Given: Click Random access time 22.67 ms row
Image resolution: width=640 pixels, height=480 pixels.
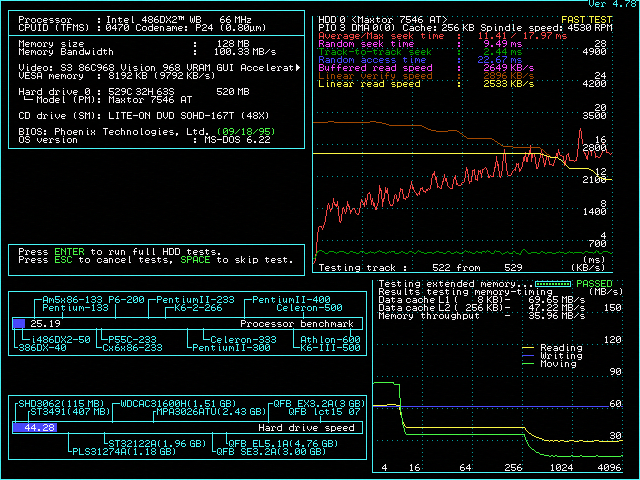Looking at the screenshot, I should point(420,60).
